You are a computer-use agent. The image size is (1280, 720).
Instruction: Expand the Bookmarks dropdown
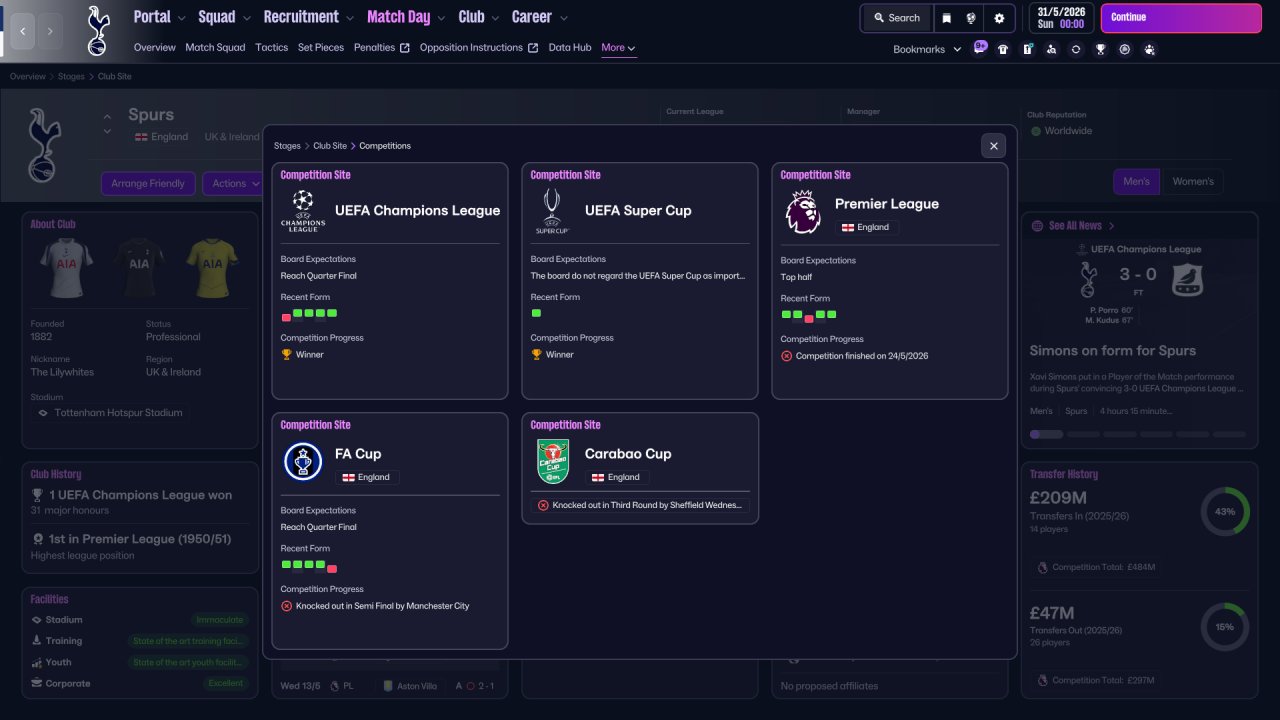[x=927, y=49]
